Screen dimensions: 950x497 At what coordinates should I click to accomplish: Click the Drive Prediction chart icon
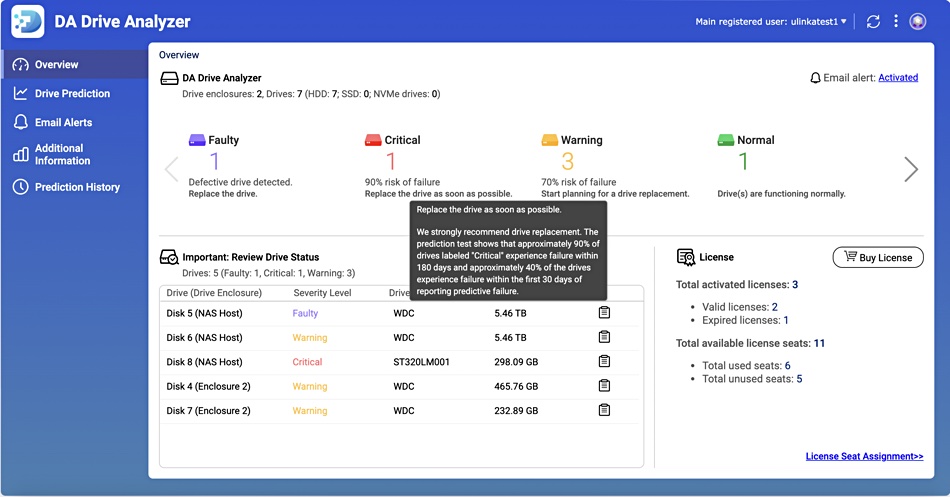pyautogui.click(x=21, y=93)
